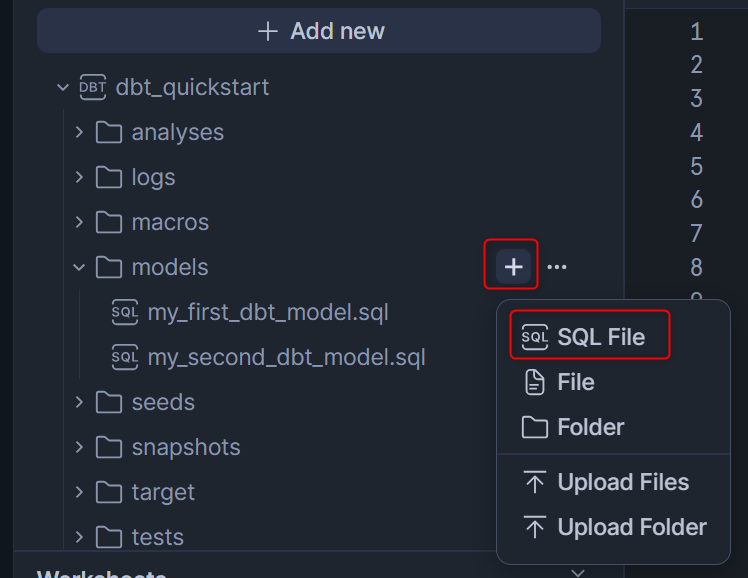Click the folder icon next to seeds

click(x=109, y=402)
